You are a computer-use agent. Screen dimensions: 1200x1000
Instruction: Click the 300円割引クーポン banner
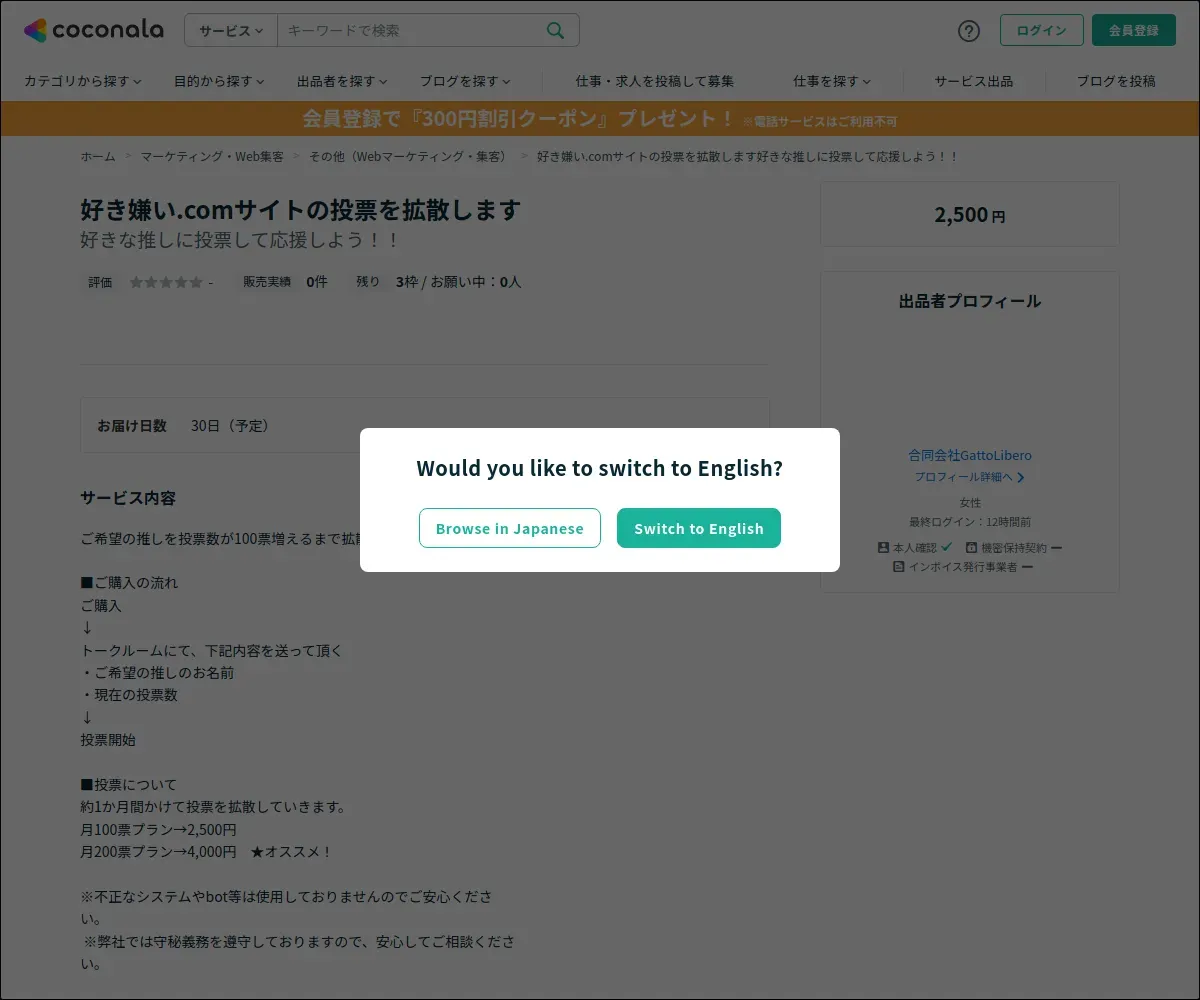point(600,119)
